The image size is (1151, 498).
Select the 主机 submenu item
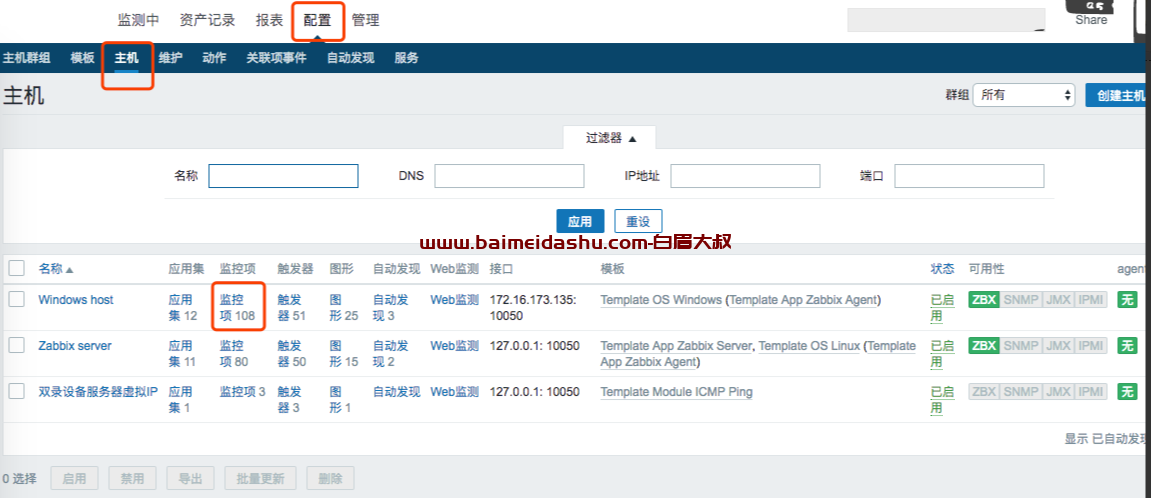pos(126,58)
